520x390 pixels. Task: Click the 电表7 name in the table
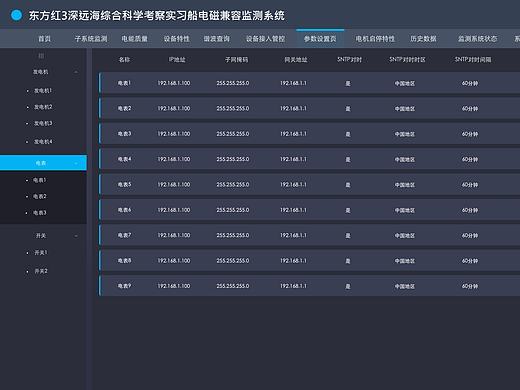124,235
